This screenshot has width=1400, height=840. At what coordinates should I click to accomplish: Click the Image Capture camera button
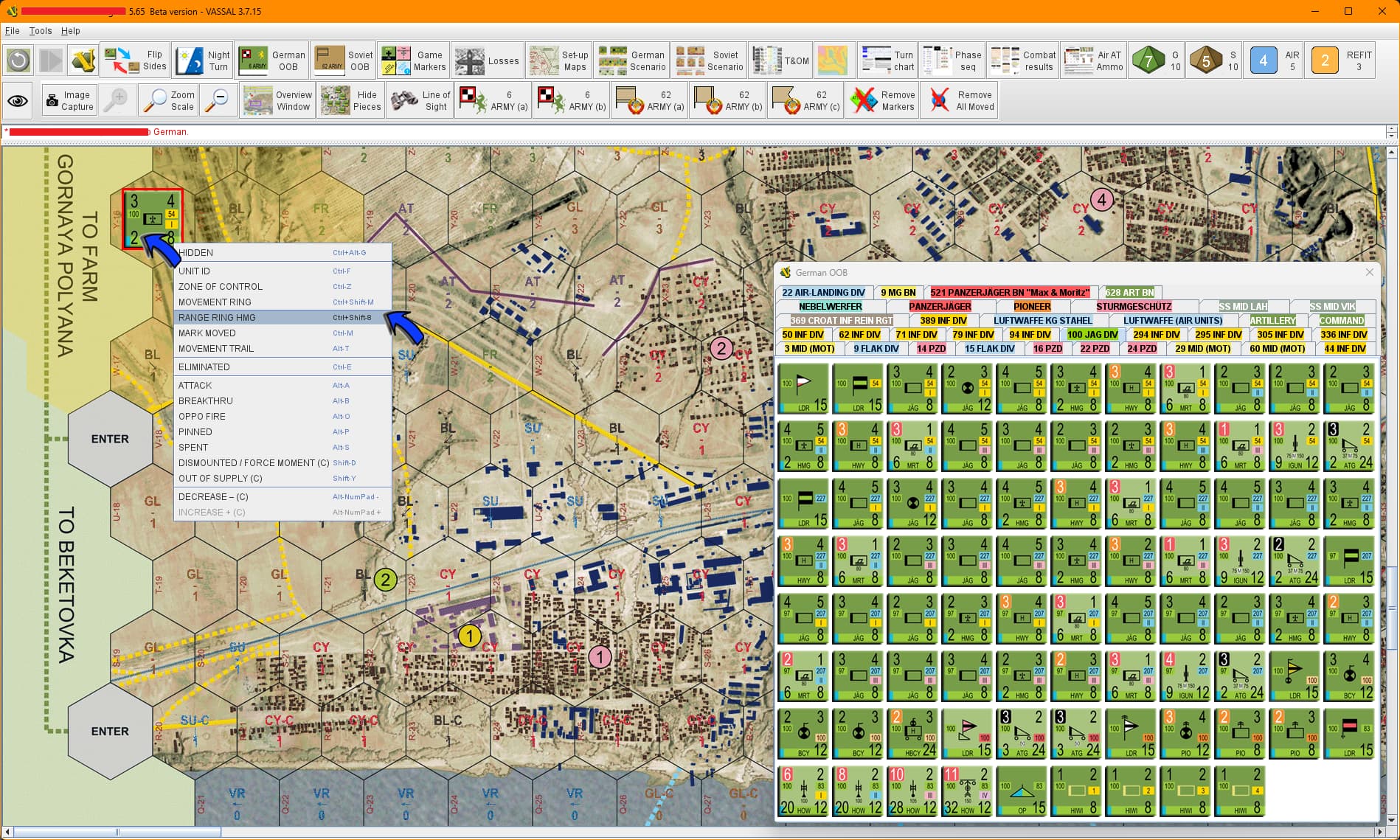(69, 100)
